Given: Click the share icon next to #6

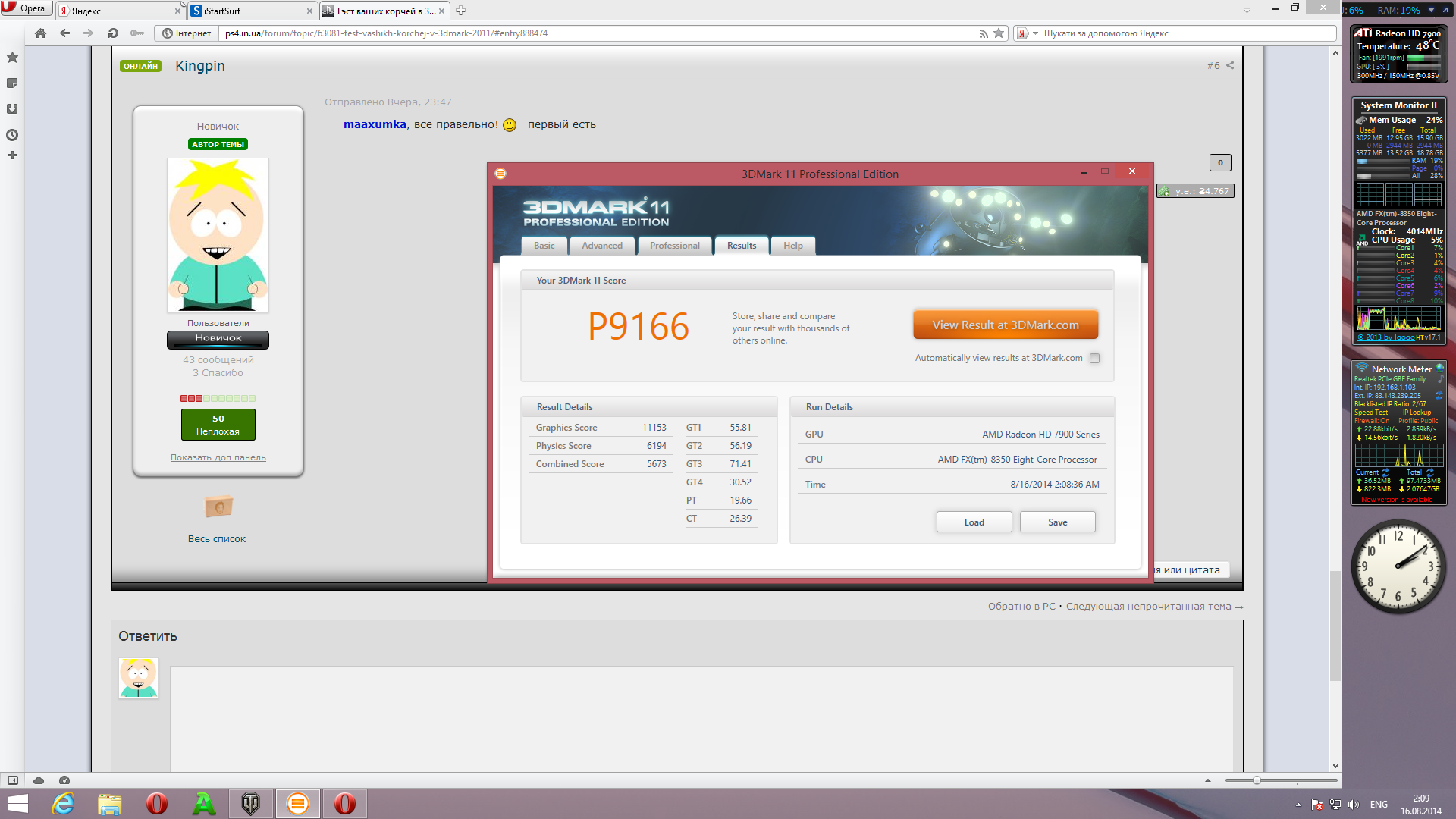Looking at the screenshot, I should [1230, 66].
